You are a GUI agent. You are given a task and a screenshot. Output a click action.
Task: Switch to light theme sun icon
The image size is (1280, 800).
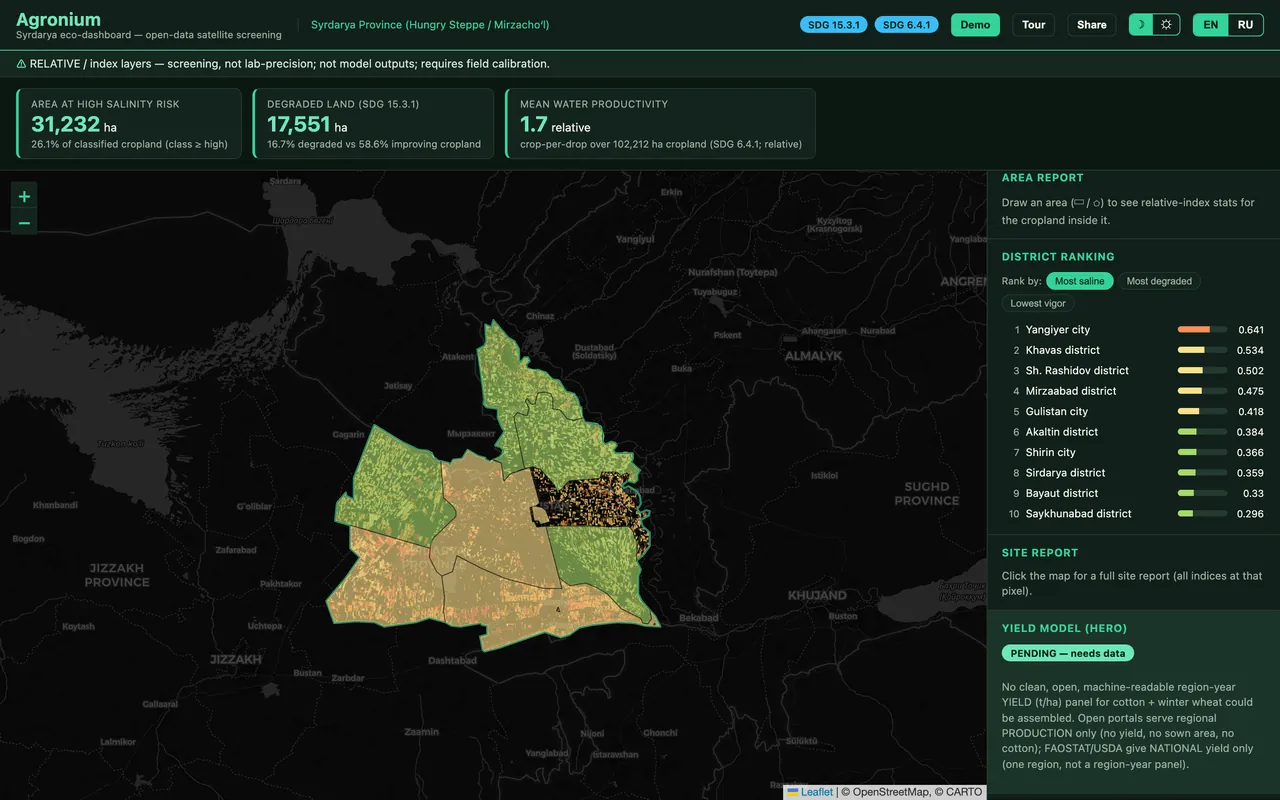[1166, 25]
